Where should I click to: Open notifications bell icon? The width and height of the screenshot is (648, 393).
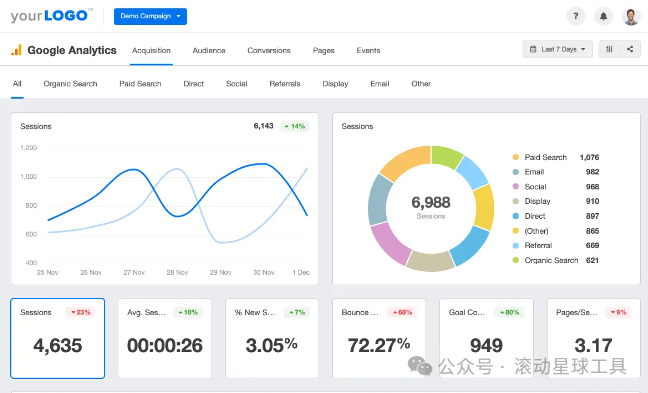pos(603,17)
